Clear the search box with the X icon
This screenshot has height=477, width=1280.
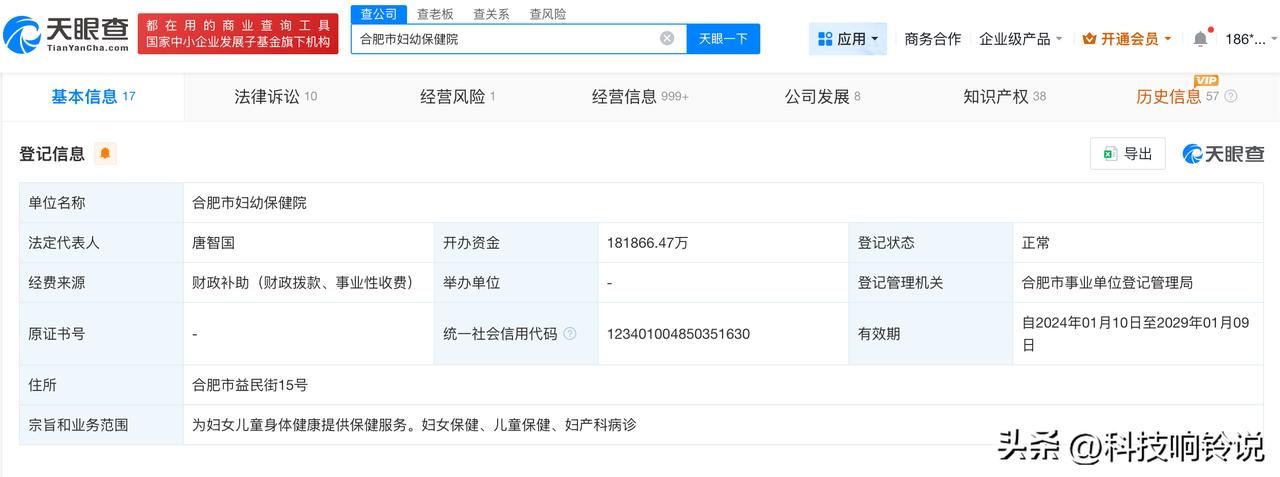pyautogui.click(x=667, y=38)
